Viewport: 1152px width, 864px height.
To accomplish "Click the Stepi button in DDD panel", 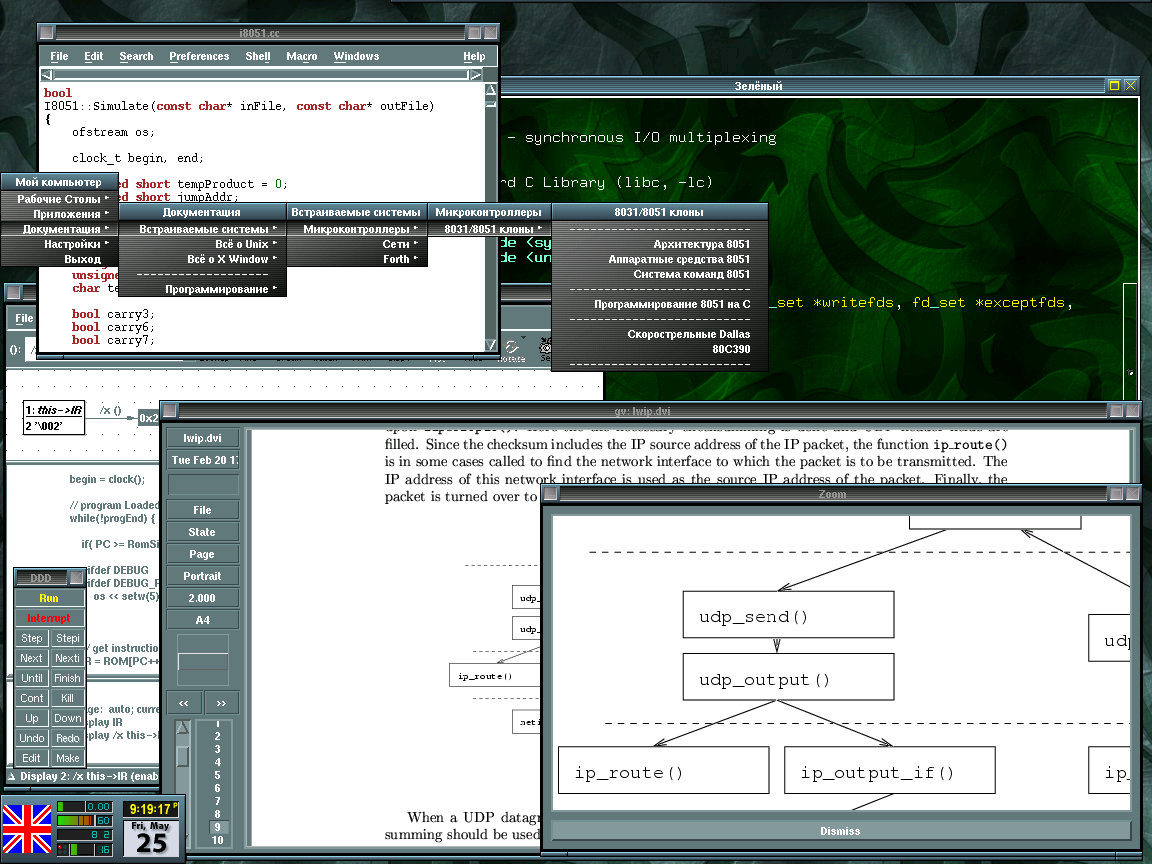I will [67, 638].
